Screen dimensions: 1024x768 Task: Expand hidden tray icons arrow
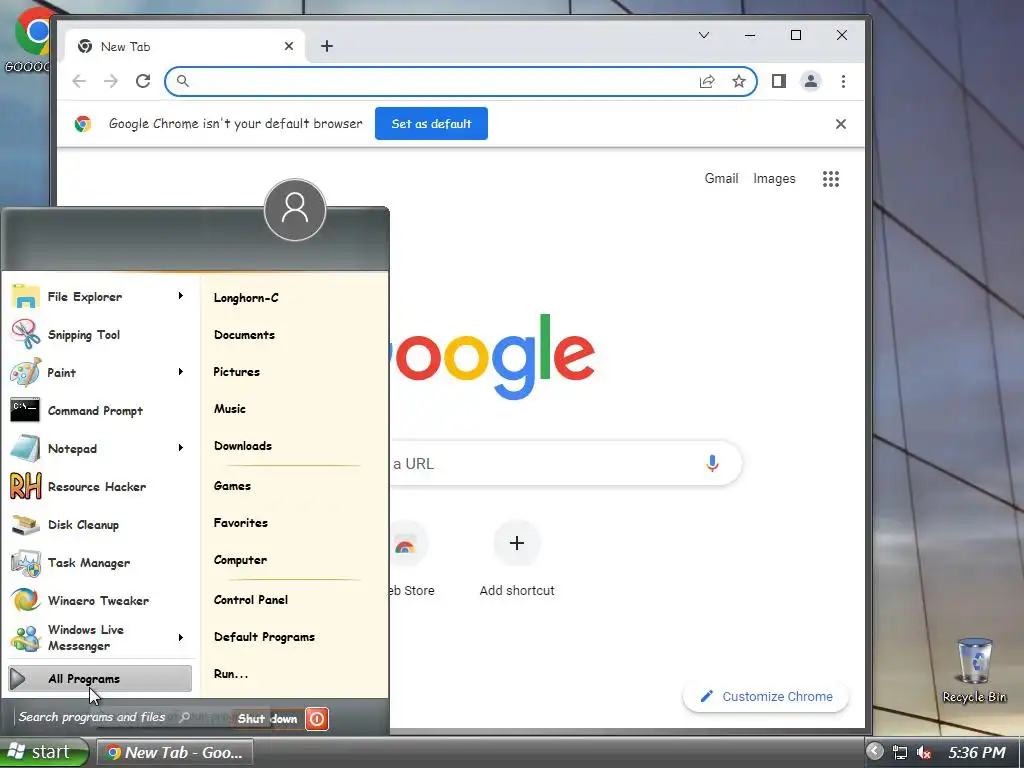875,751
